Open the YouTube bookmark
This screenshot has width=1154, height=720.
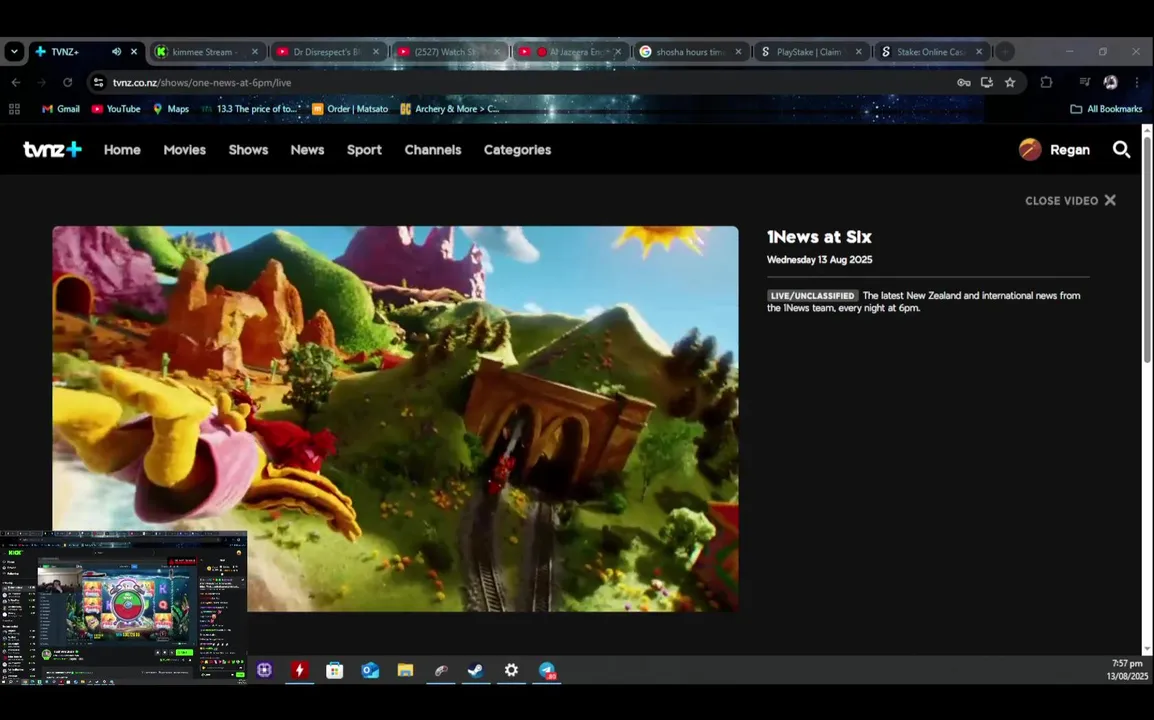tap(116, 109)
